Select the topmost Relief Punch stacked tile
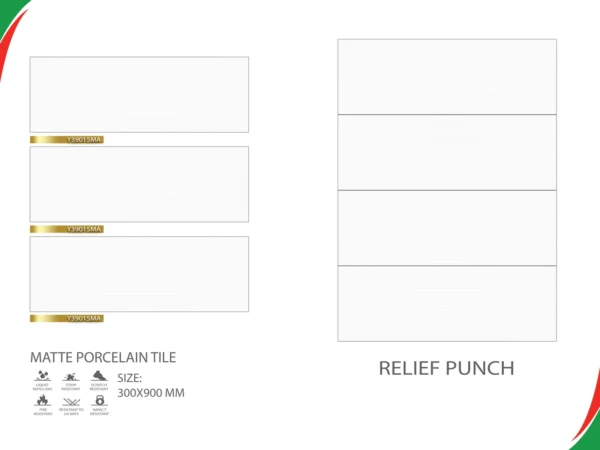600x450 pixels. click(447, 77)
